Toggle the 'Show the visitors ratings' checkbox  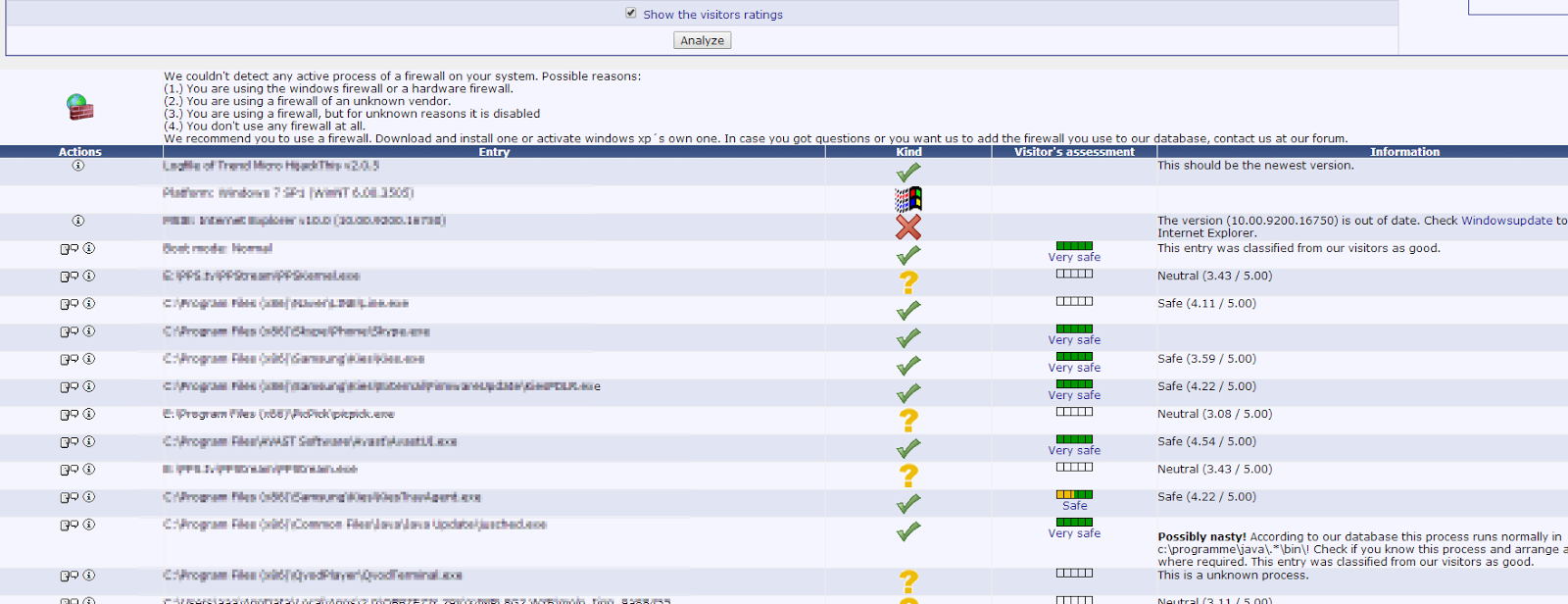(631, 13)
